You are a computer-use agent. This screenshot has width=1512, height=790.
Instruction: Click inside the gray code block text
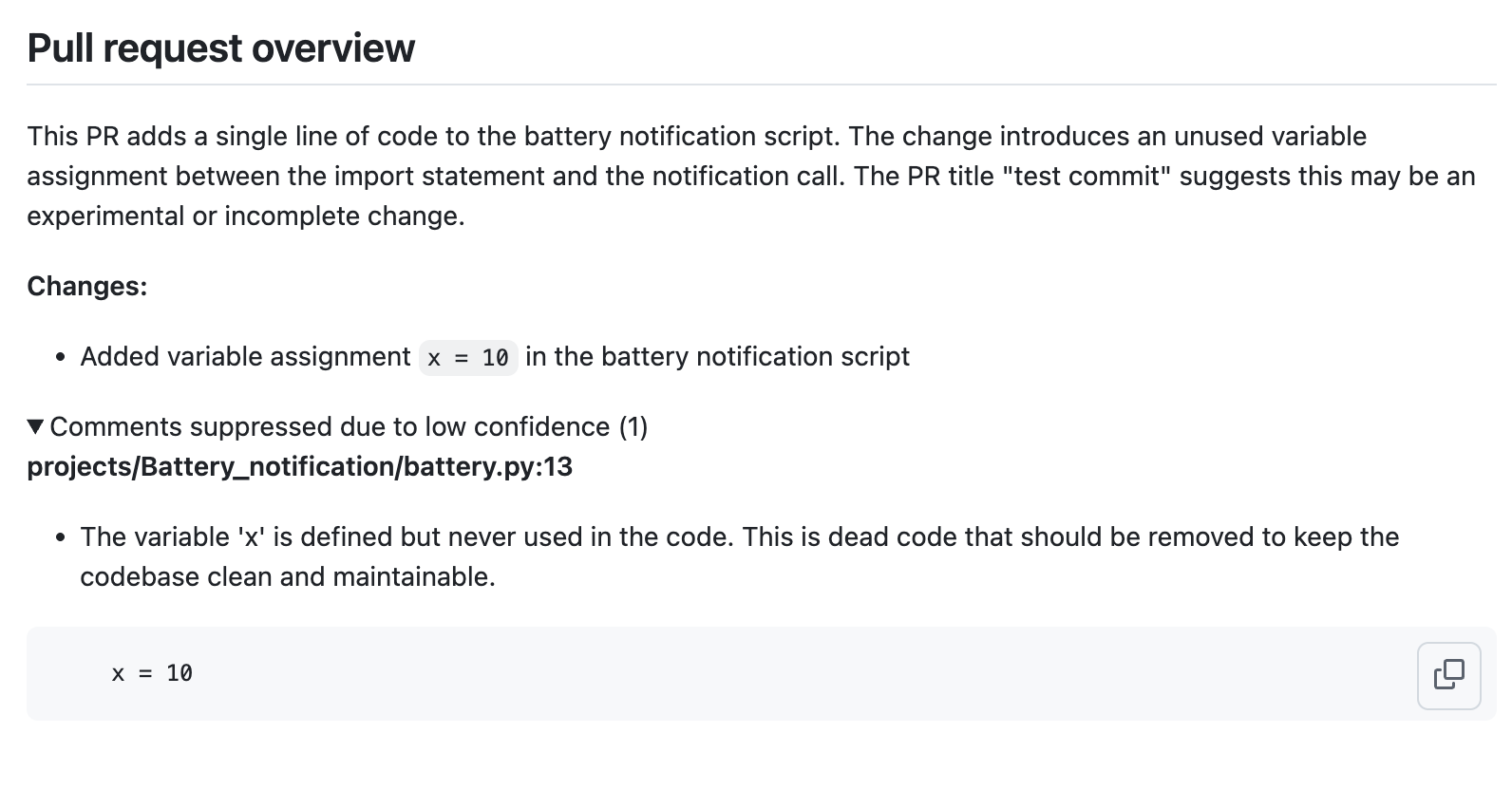152,674
